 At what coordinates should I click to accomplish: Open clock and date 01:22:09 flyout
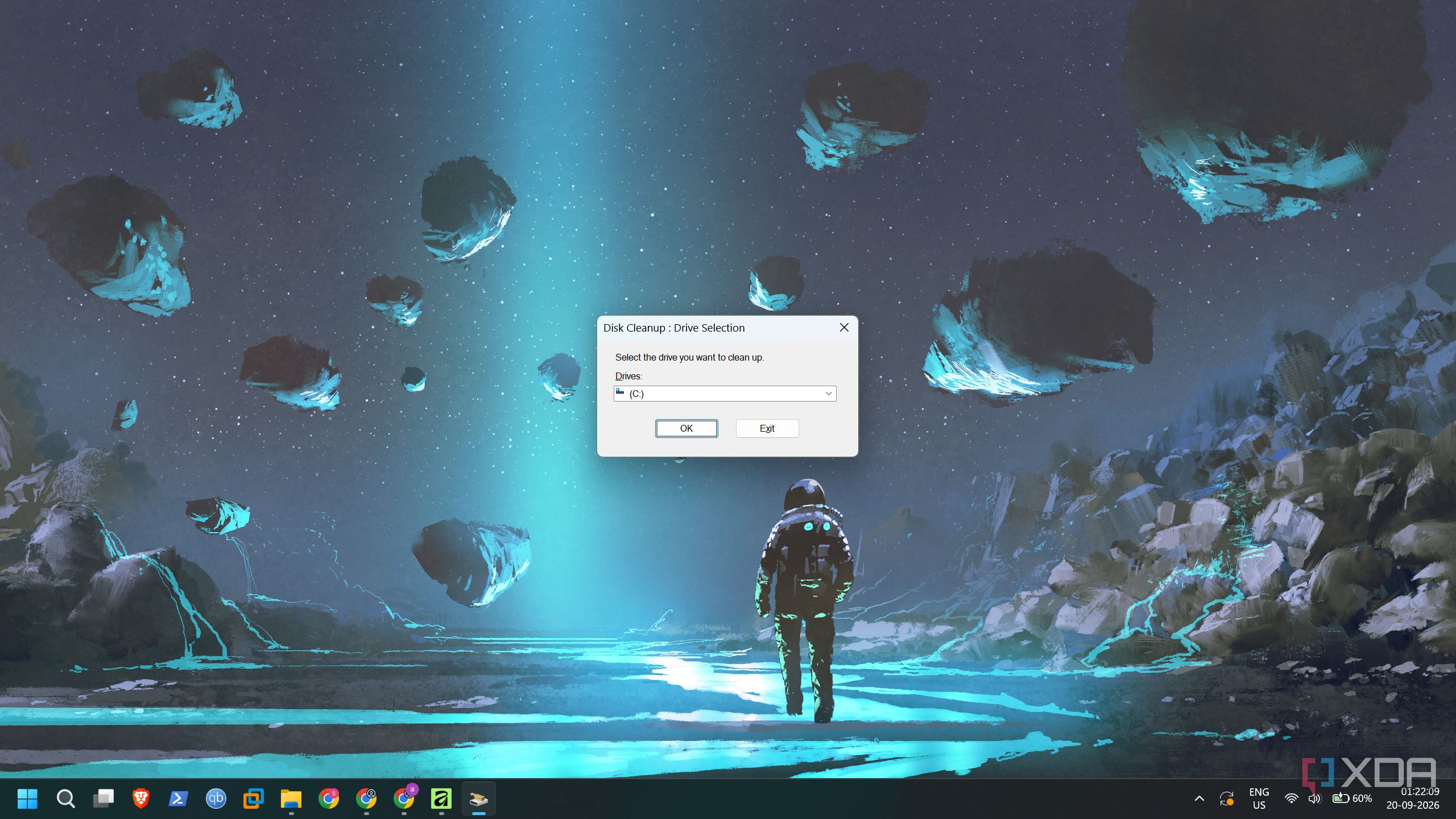tap(1413, 799)
